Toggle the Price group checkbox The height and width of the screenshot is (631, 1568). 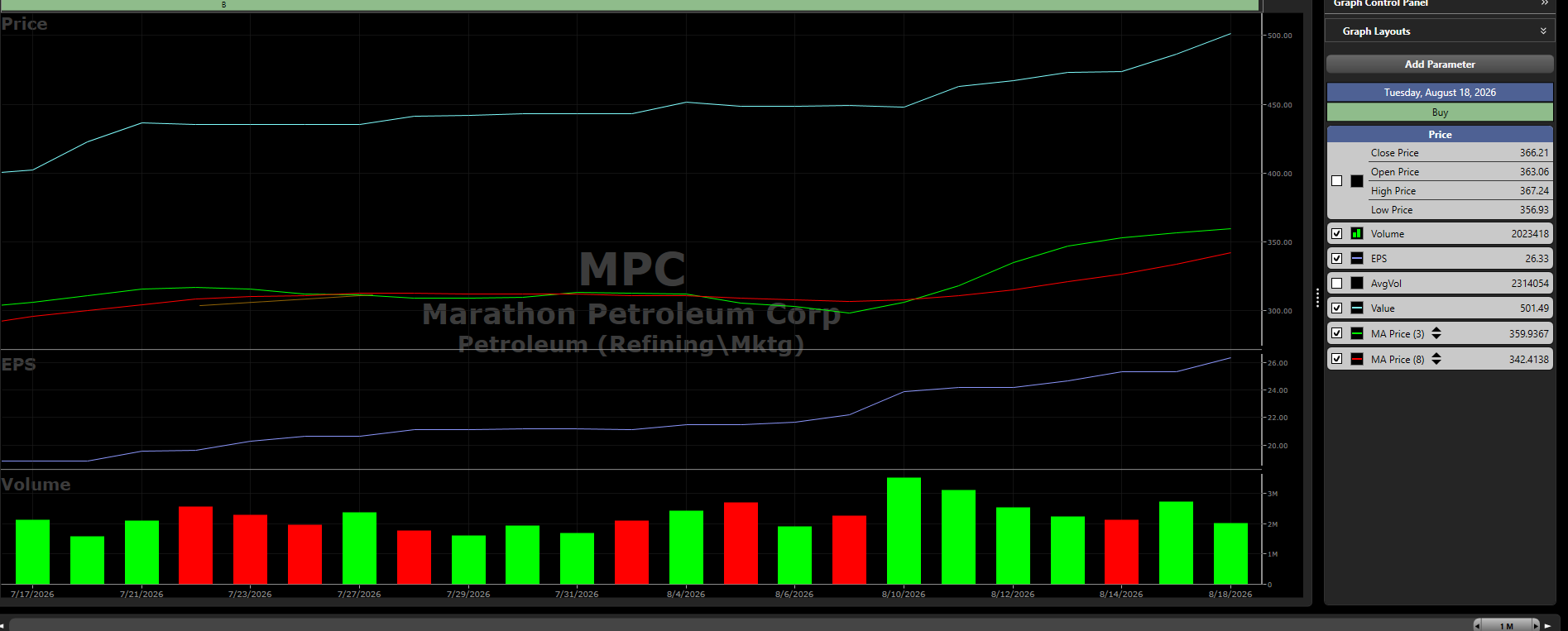[1337, 181]
